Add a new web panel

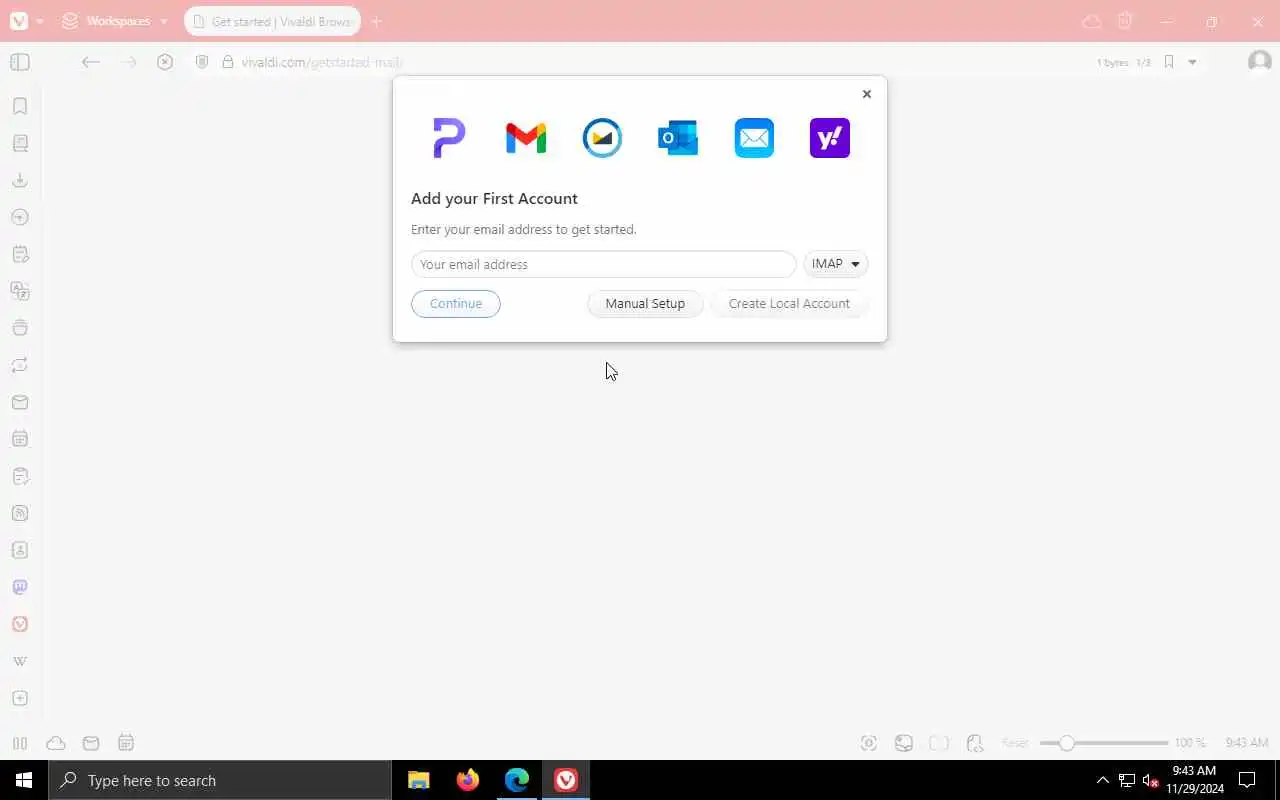pyautogui.click(x=20, y=698)
